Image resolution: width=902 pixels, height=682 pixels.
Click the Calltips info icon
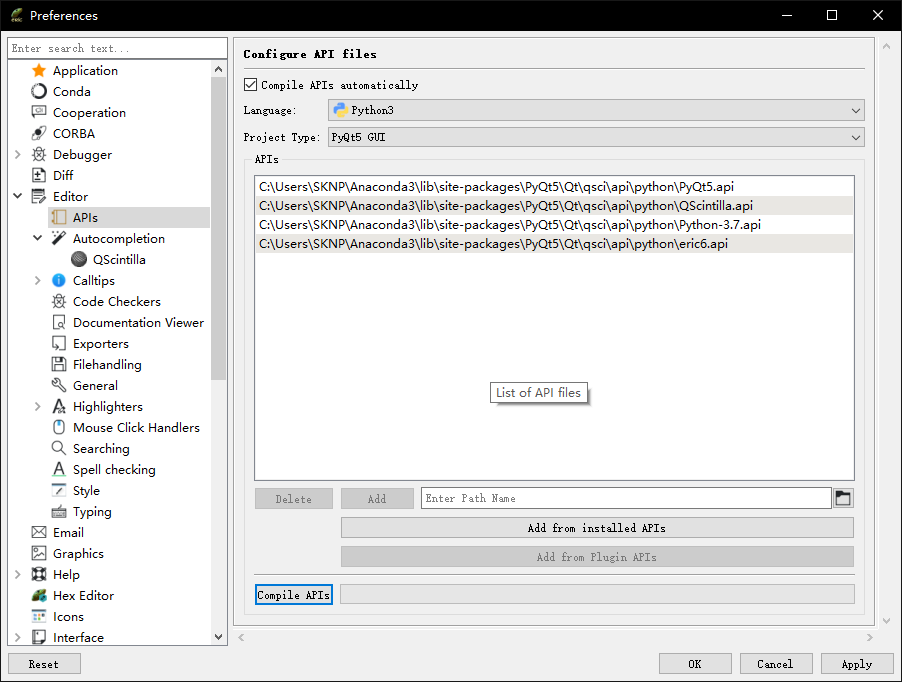click(59, 281)
